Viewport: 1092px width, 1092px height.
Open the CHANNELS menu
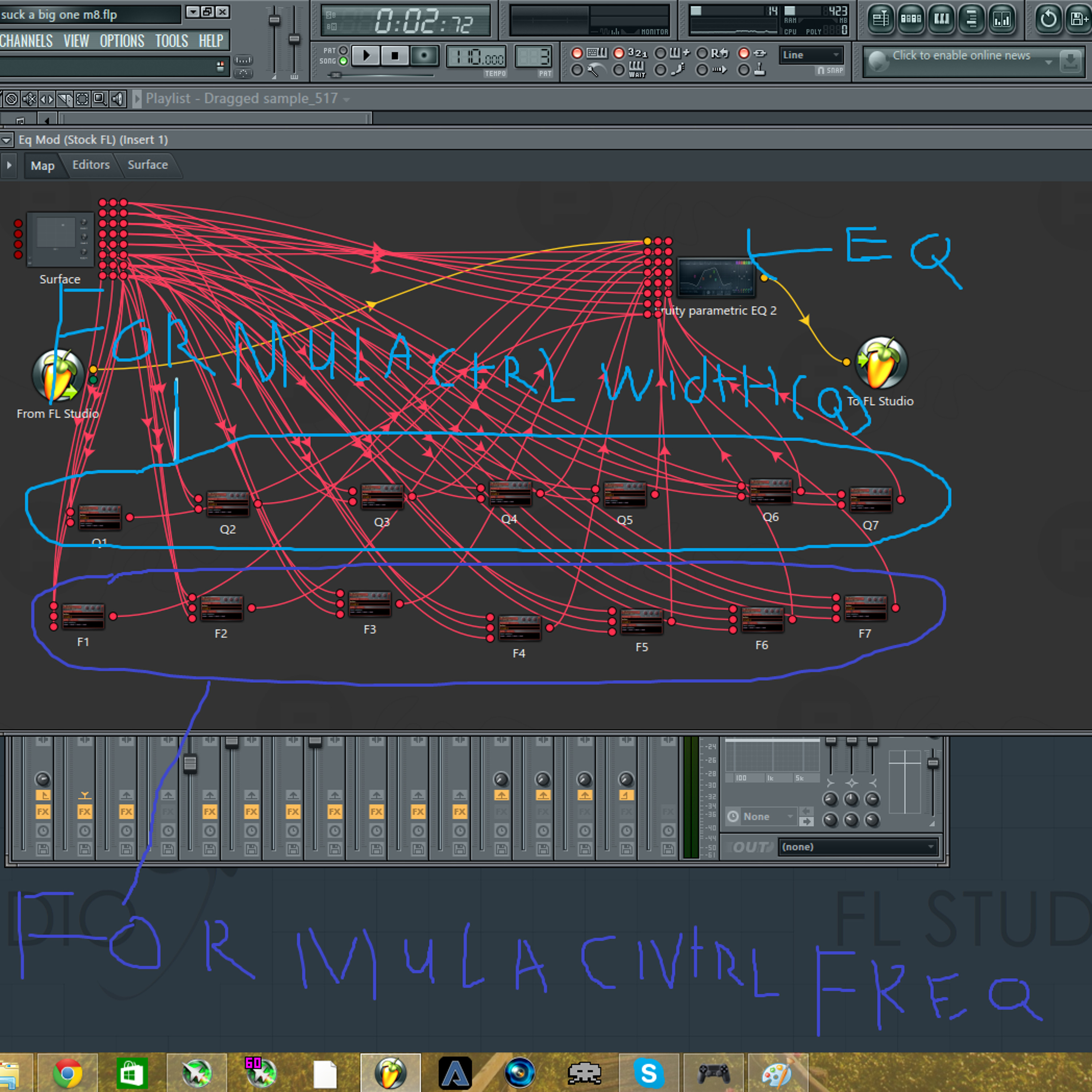click(x=26, y=41)
